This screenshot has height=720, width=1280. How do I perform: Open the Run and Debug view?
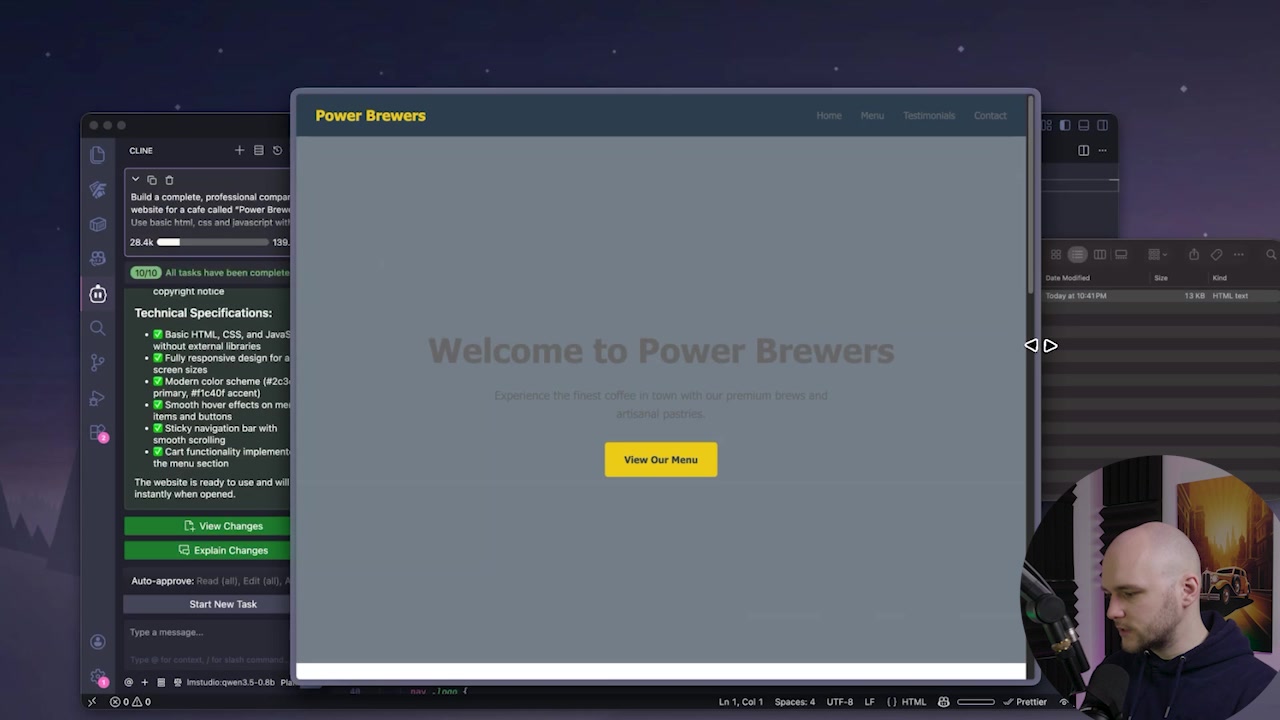97,398
